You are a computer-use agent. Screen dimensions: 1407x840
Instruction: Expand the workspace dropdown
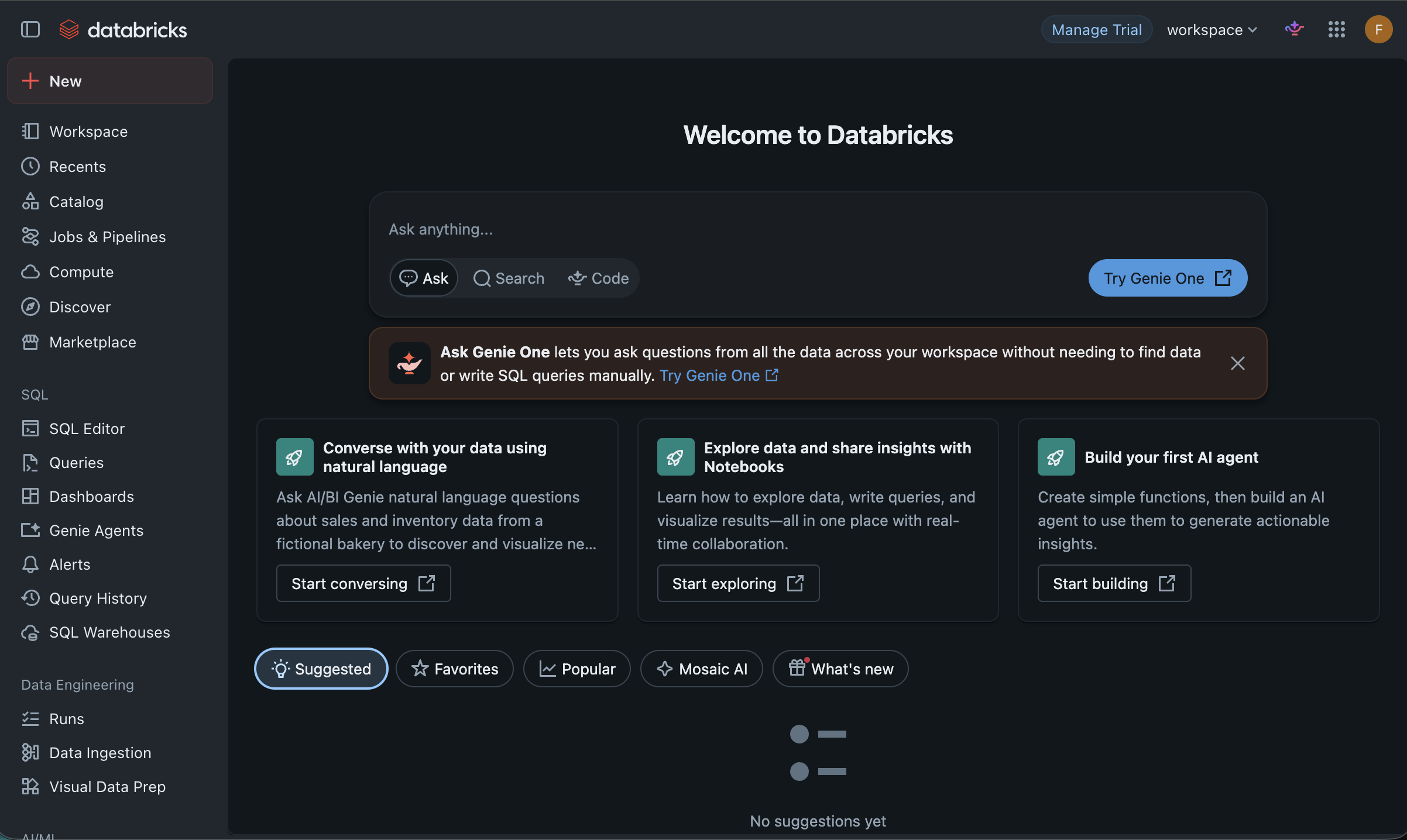coord(1212,29)
